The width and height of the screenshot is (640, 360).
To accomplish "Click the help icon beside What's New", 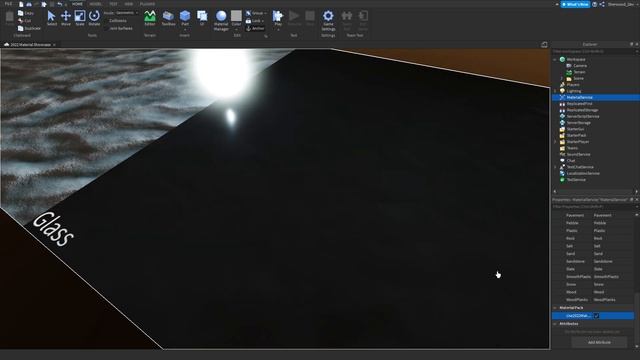I will (595, 4).
